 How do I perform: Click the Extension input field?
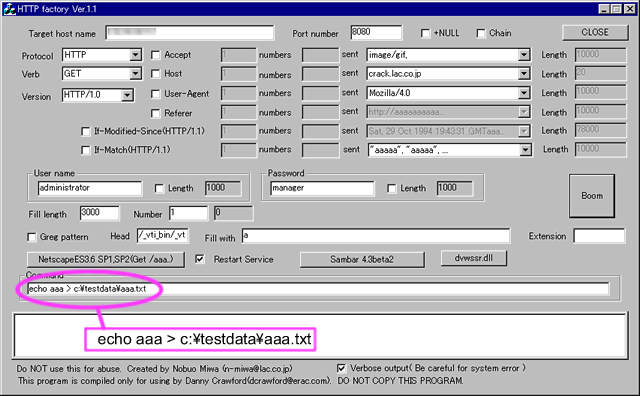(x=599, y=236)
